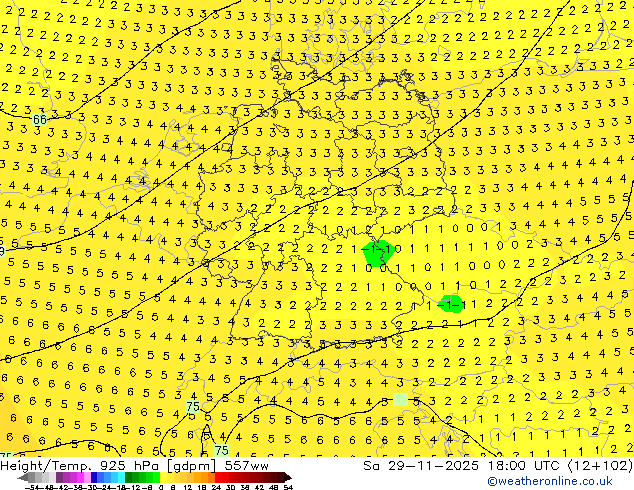Screen dimensions: 634x490
Task: Click the 'Height/Temp. 925 hPa [gdpm] 557ww' chart title
Action: point(134,466)
